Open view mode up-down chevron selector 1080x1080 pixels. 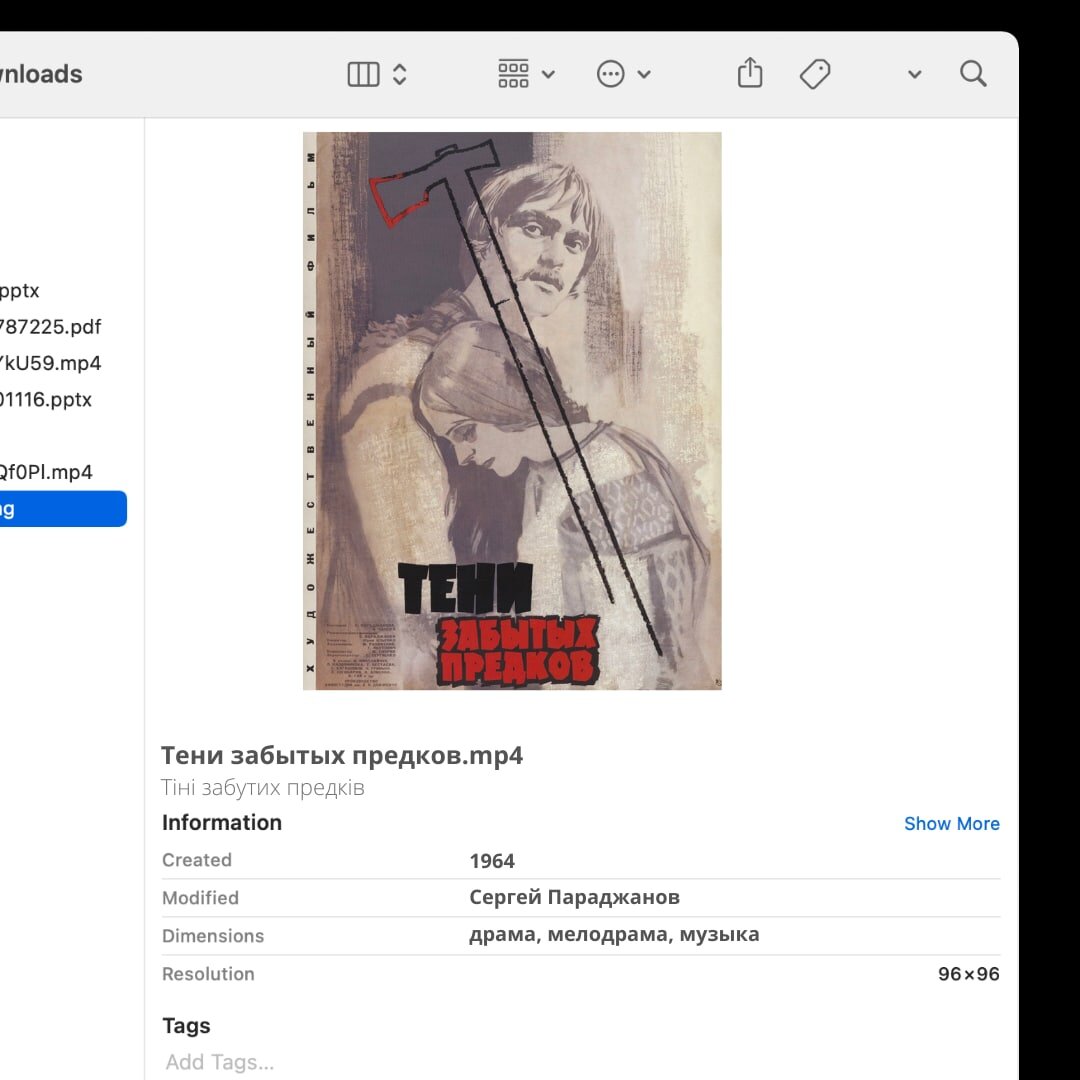(x=399, y=74)
